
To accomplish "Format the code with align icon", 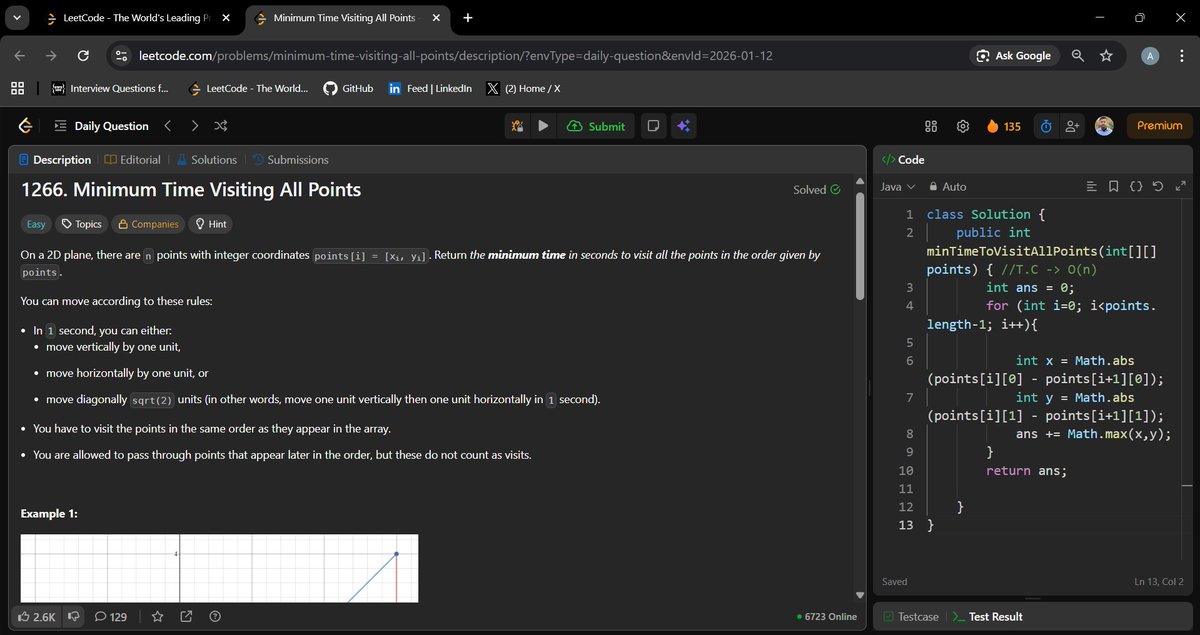I will tap(1092, 187).
